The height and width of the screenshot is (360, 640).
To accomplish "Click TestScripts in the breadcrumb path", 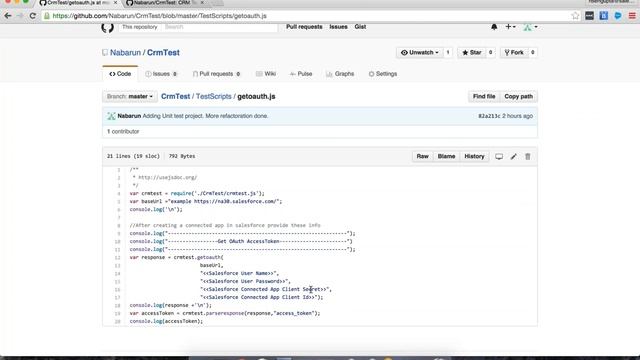I will (x=213, y=97).
